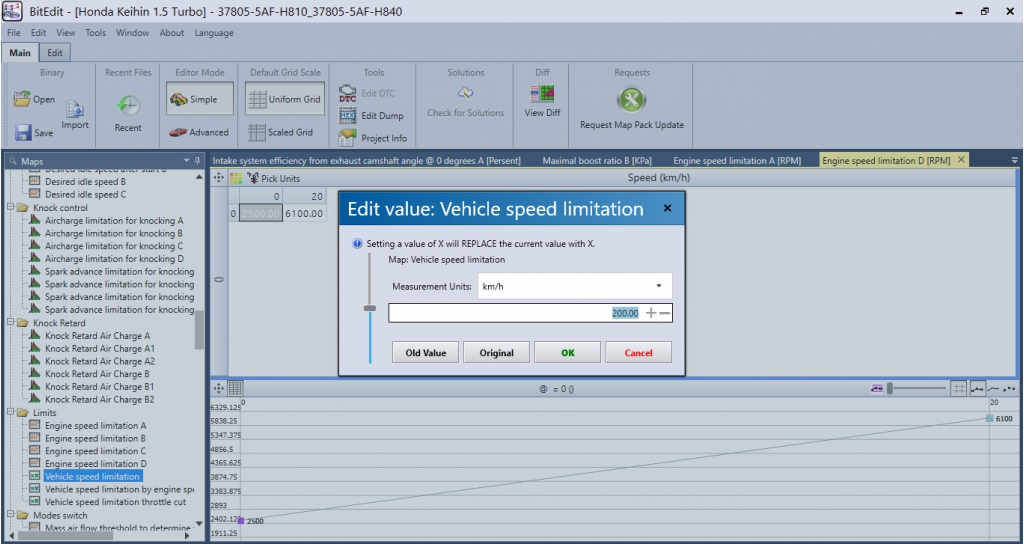Click the Original button
Viewport: 1024px width, 544px height.
pos(496,353)
